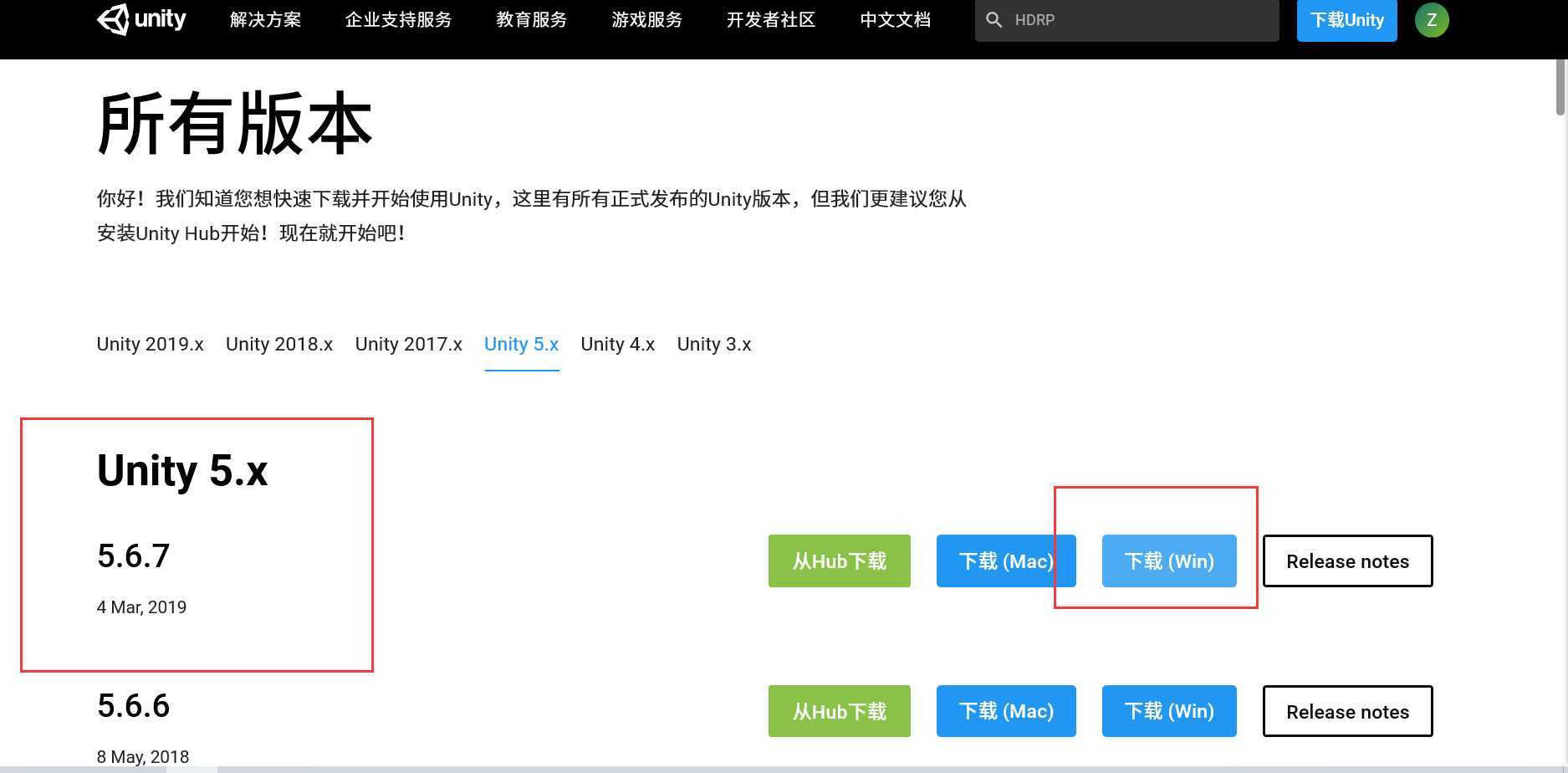Click the intro paragraph mentioning Unity Hub
1568x773 pixels.
point(531,216)
